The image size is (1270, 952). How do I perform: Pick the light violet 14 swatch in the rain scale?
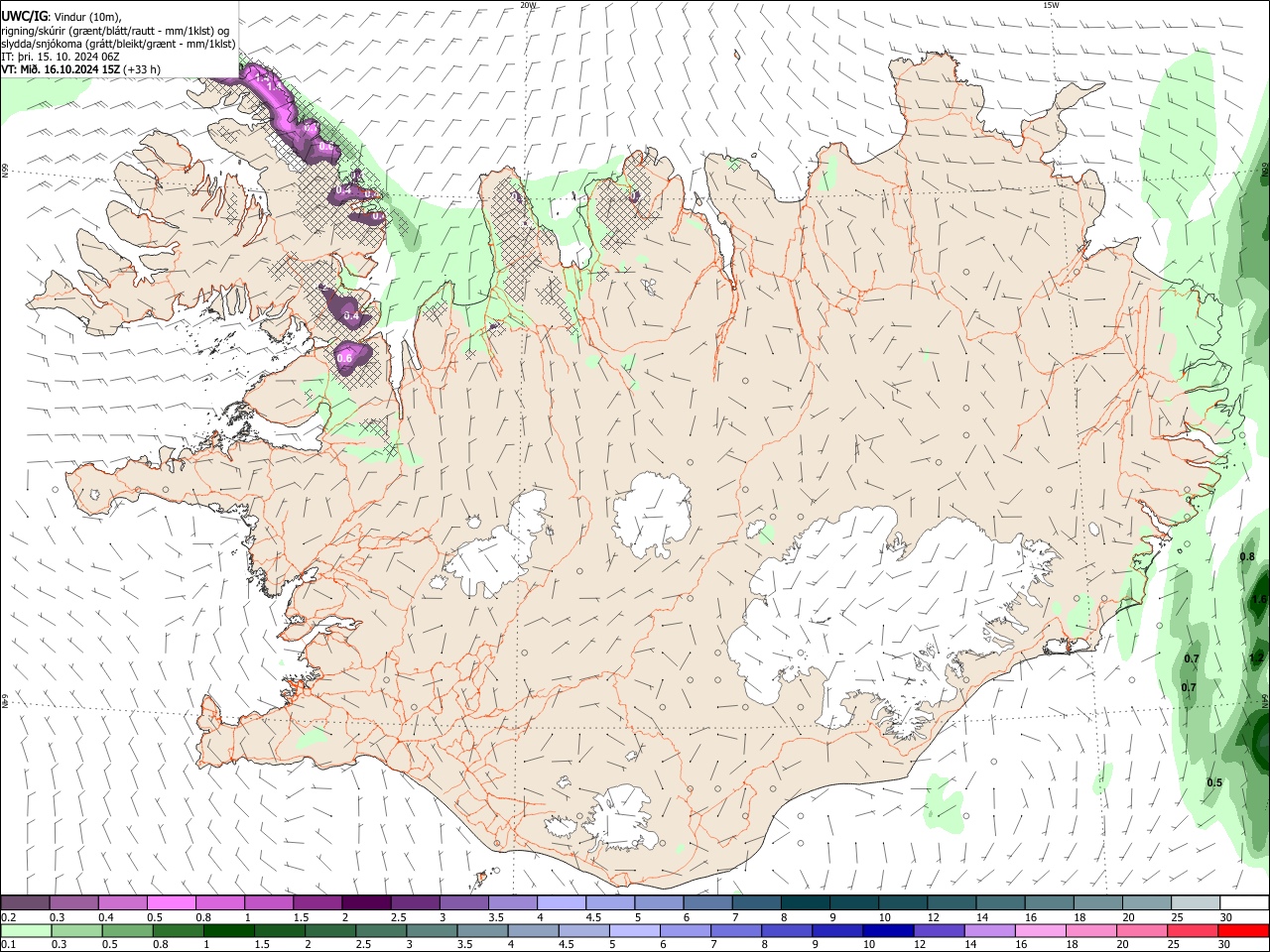pyautogui.click(x=989, y=930)
